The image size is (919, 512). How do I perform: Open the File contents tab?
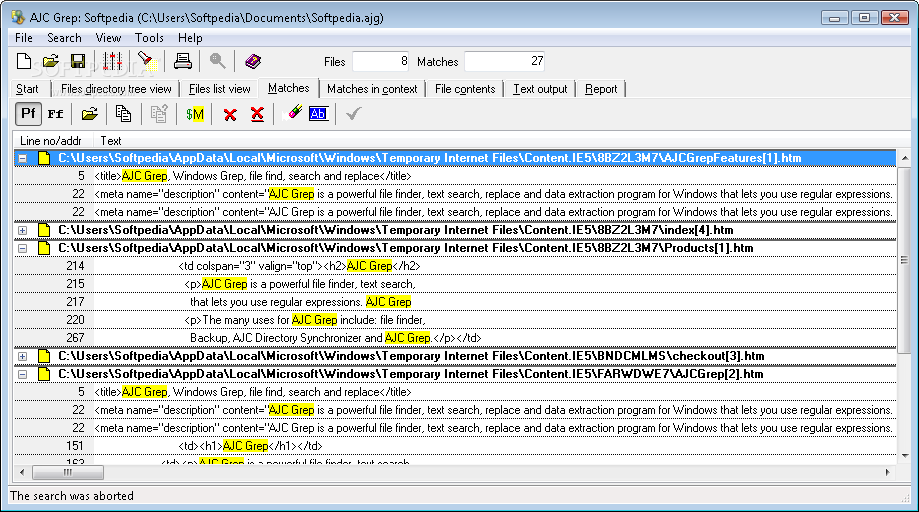(465, 89)
